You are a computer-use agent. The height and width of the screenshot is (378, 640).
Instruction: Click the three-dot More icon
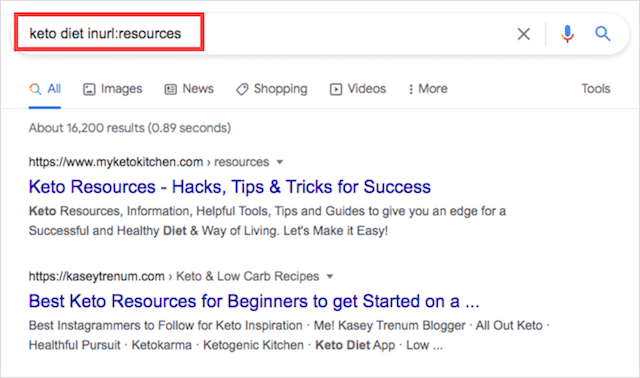pyautogui.click(x=411, y=89)
